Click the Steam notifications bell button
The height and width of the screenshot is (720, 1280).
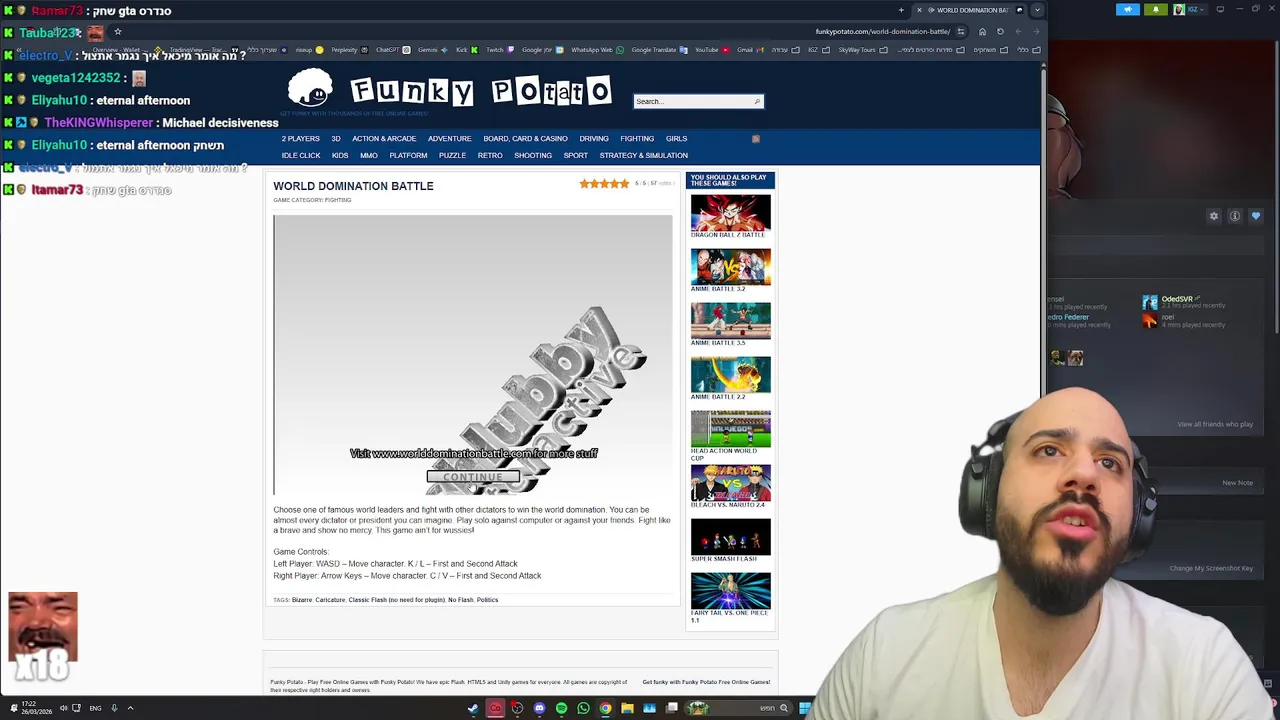[x=1156, y=9]
